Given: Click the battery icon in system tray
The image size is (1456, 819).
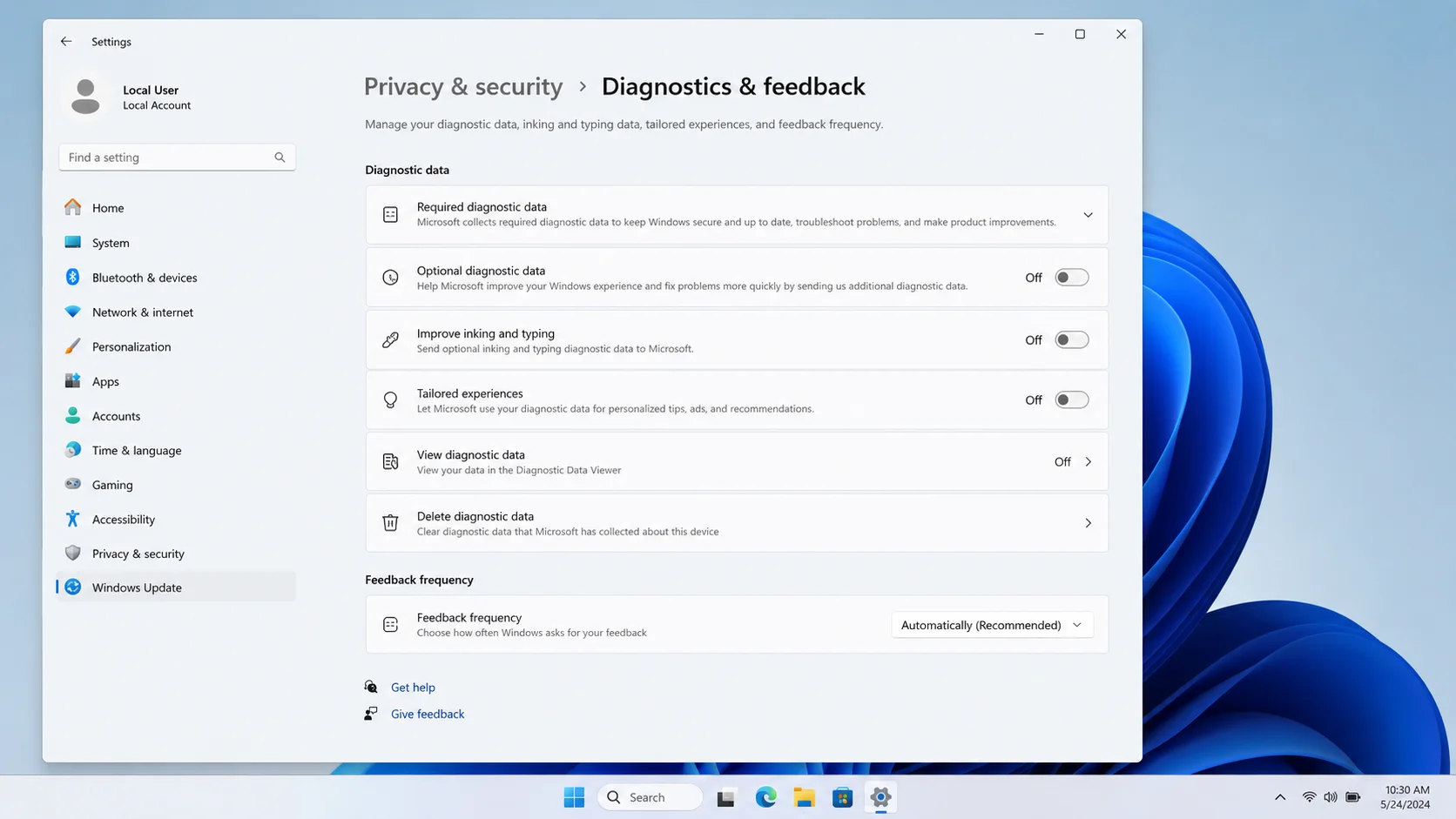Looking at the screenshot, I should 1353,797.
